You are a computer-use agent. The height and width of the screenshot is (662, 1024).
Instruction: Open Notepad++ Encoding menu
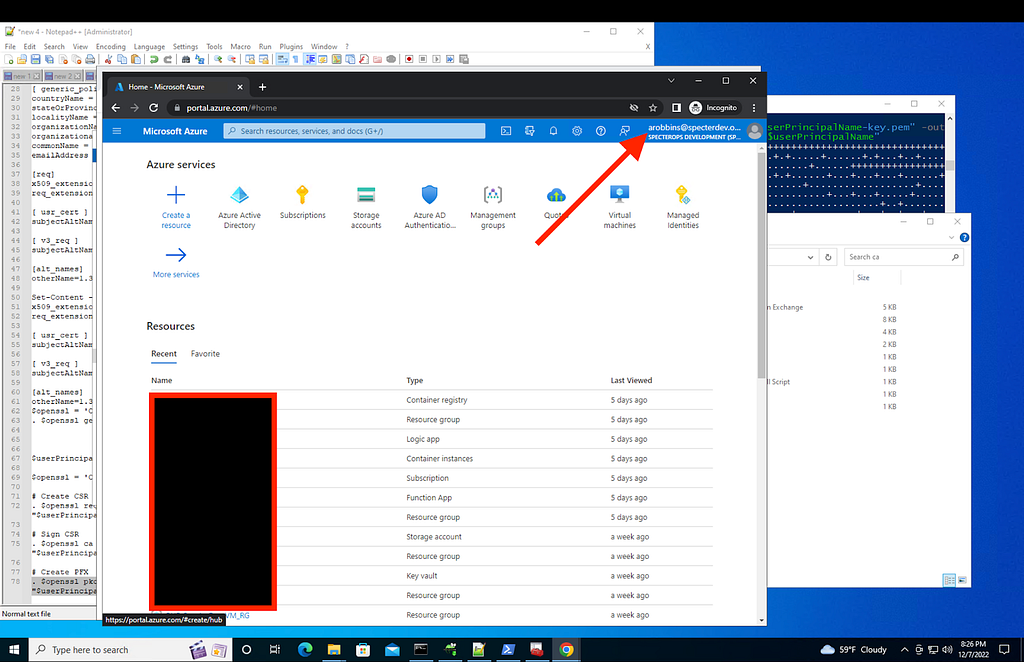coord(110,46)
